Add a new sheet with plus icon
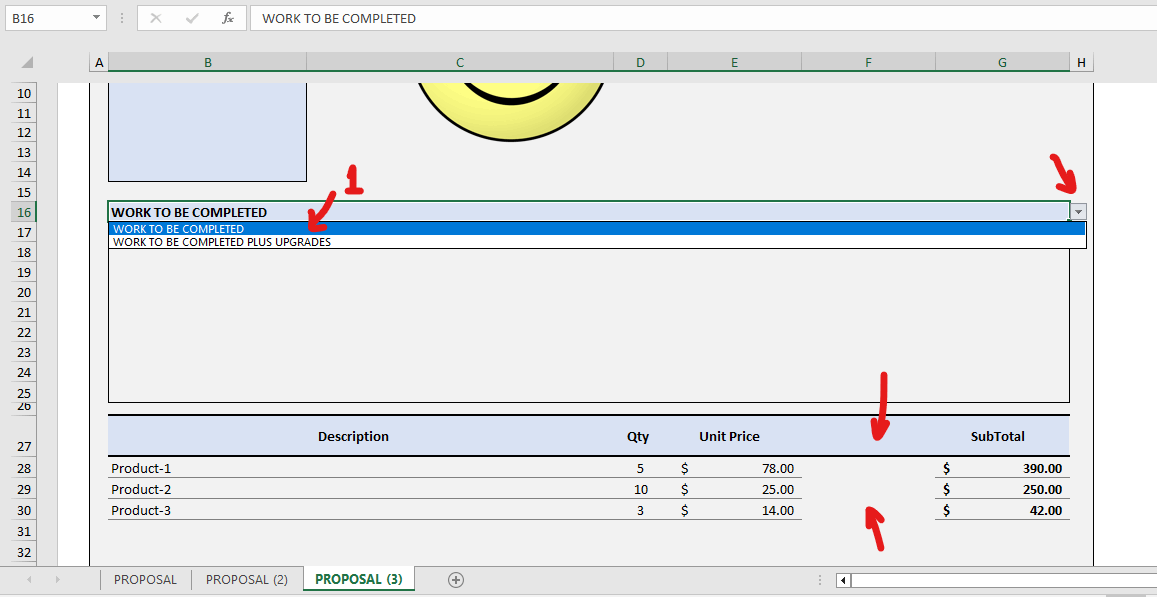 [x=456, y=579]
